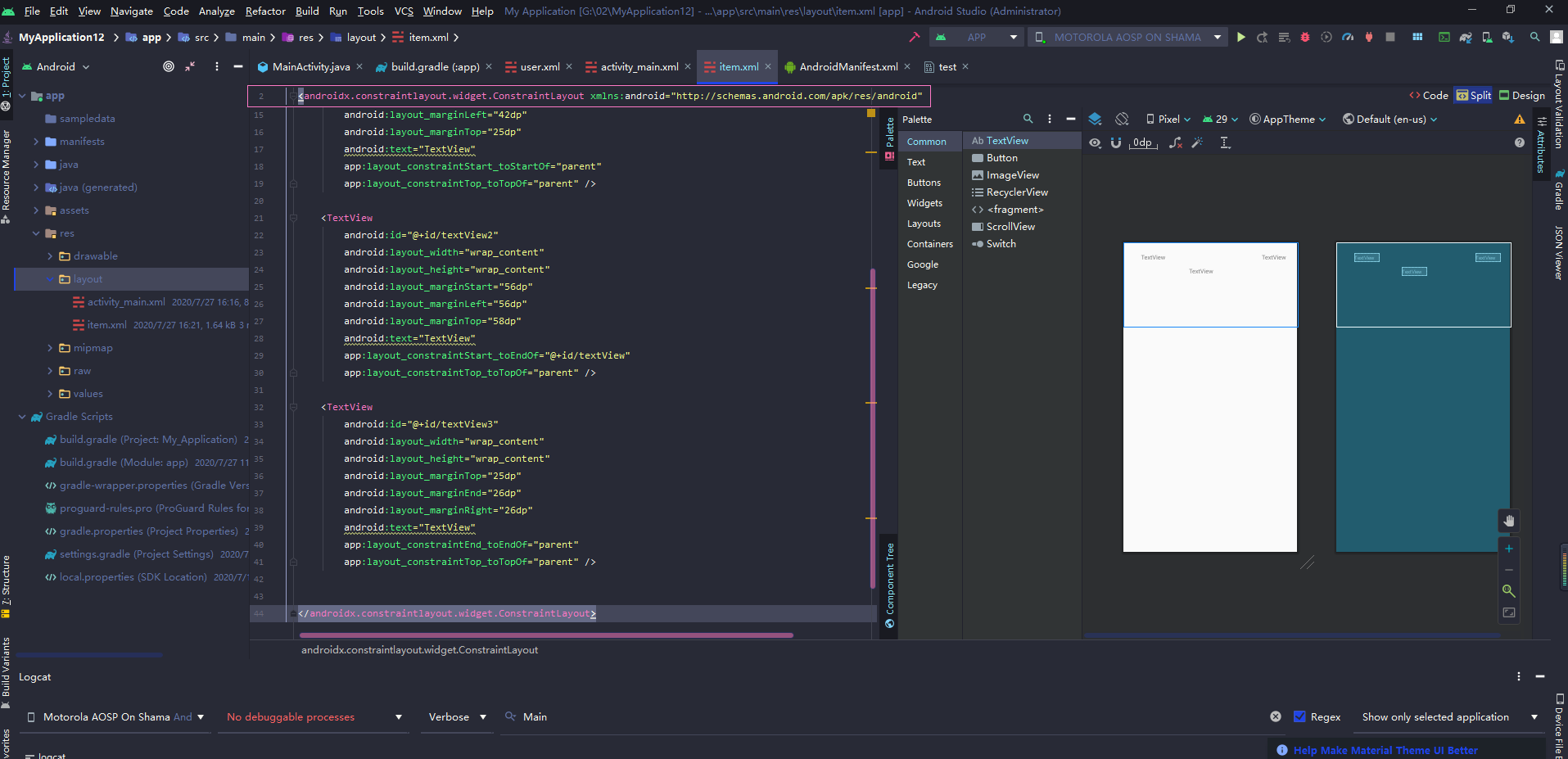Start the debugger from the toolbar
Viewport: 1568px width, 759px height.
pyautogui.click(x=1305, y=37)
